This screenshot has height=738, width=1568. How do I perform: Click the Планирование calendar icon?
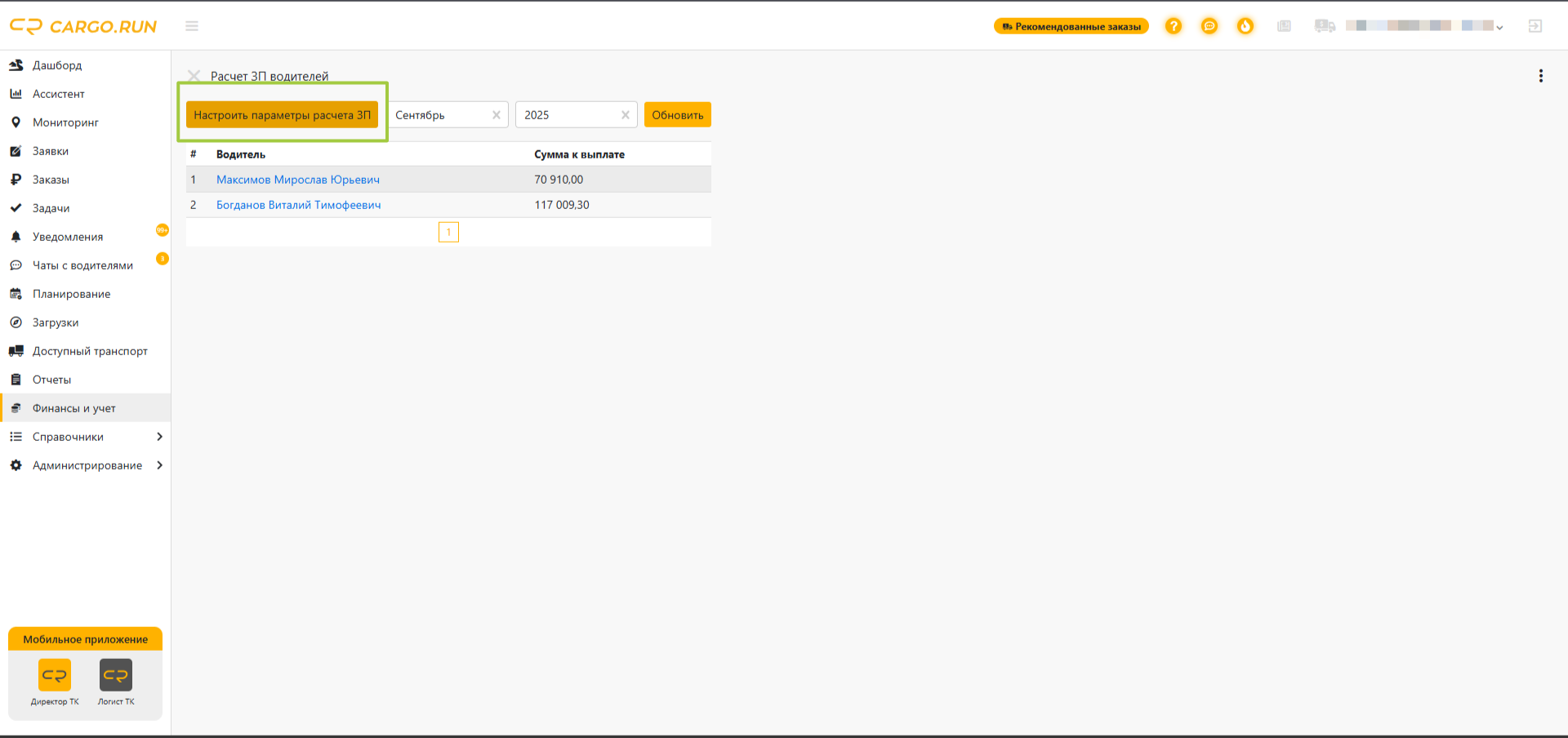(16, 294)
